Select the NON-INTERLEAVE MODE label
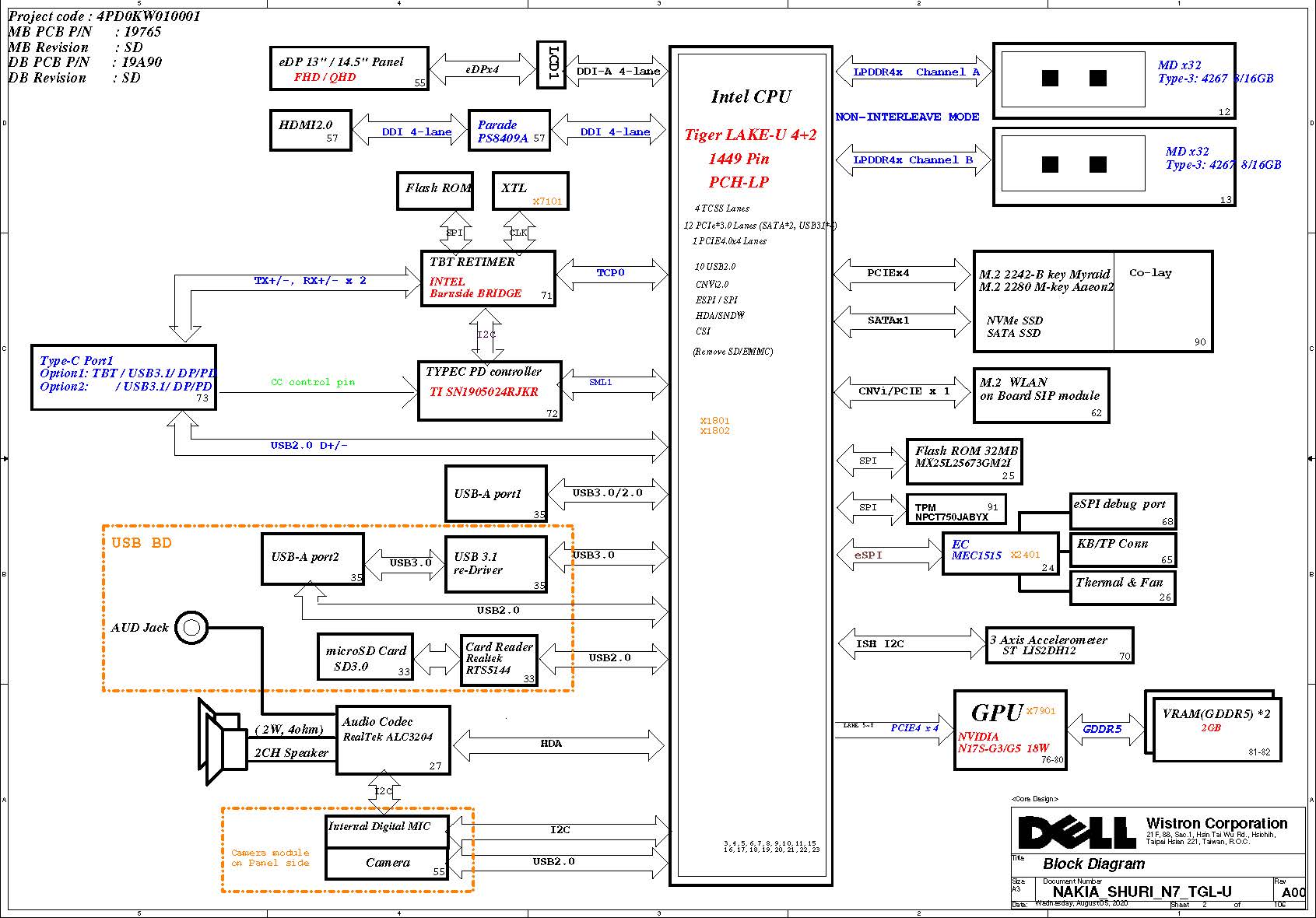Viewport: 1316px width, 918px height. (907, 117)
